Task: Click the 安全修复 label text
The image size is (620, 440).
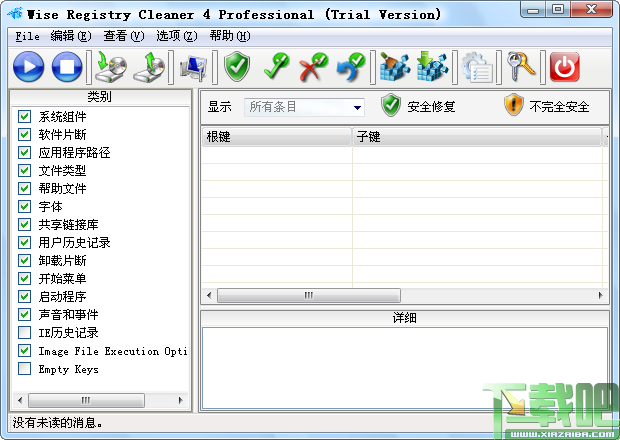Action: 431,107
